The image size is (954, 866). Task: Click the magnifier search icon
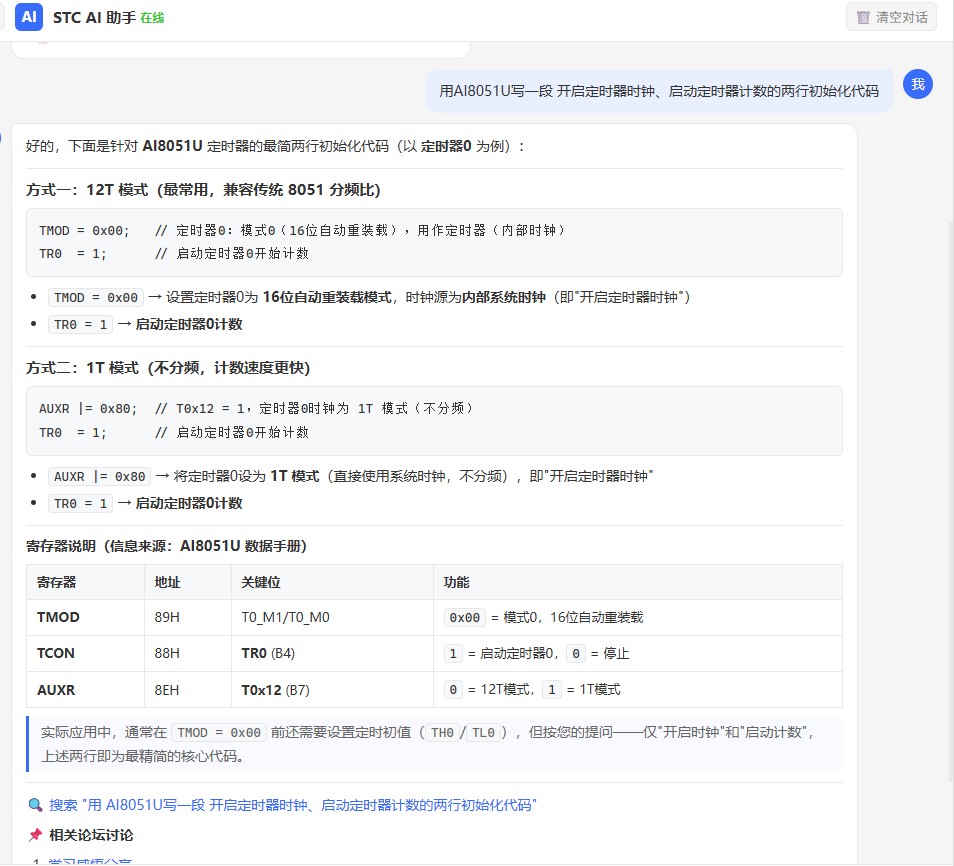35,805
